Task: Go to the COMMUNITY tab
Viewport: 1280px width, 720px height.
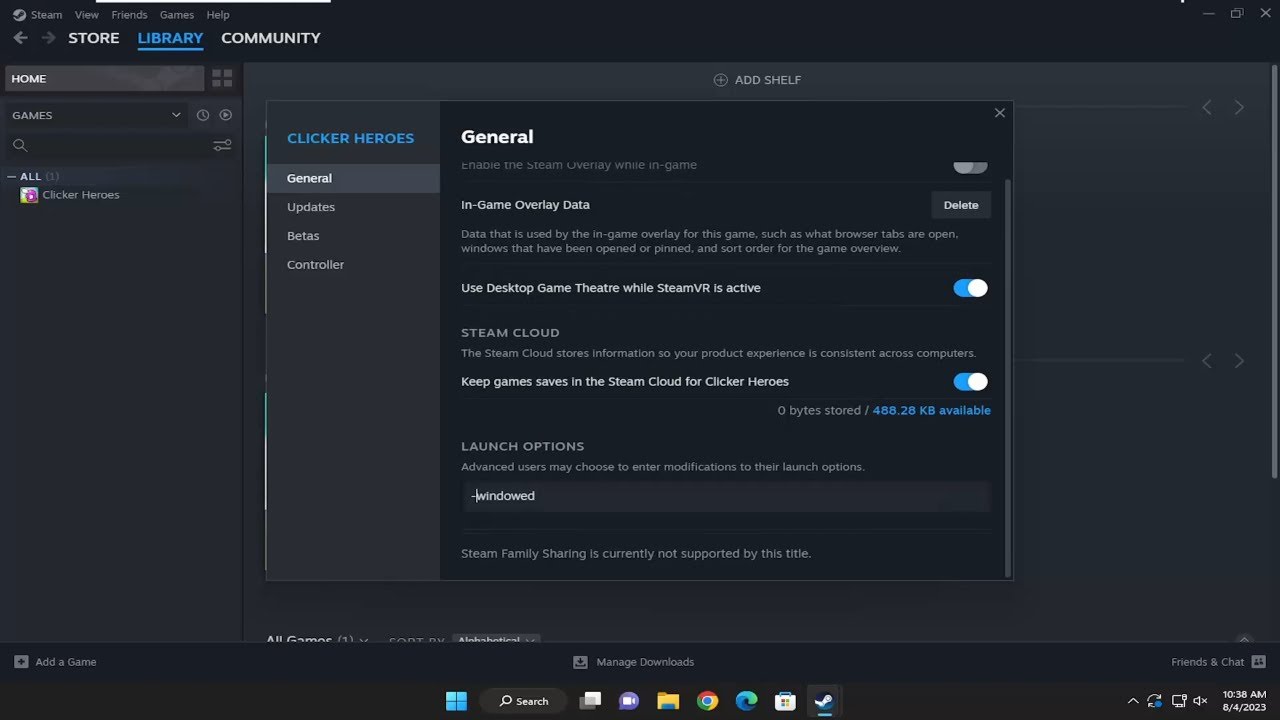Action: pos(271,38)
